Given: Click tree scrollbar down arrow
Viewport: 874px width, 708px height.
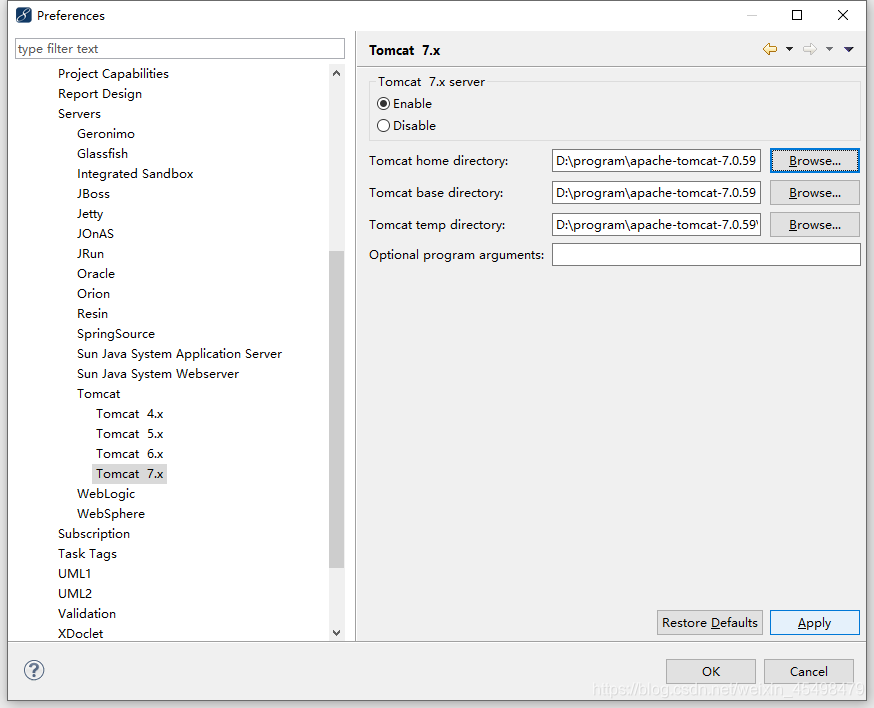Looking at the screenshot, I should click(x=336, y=633).
